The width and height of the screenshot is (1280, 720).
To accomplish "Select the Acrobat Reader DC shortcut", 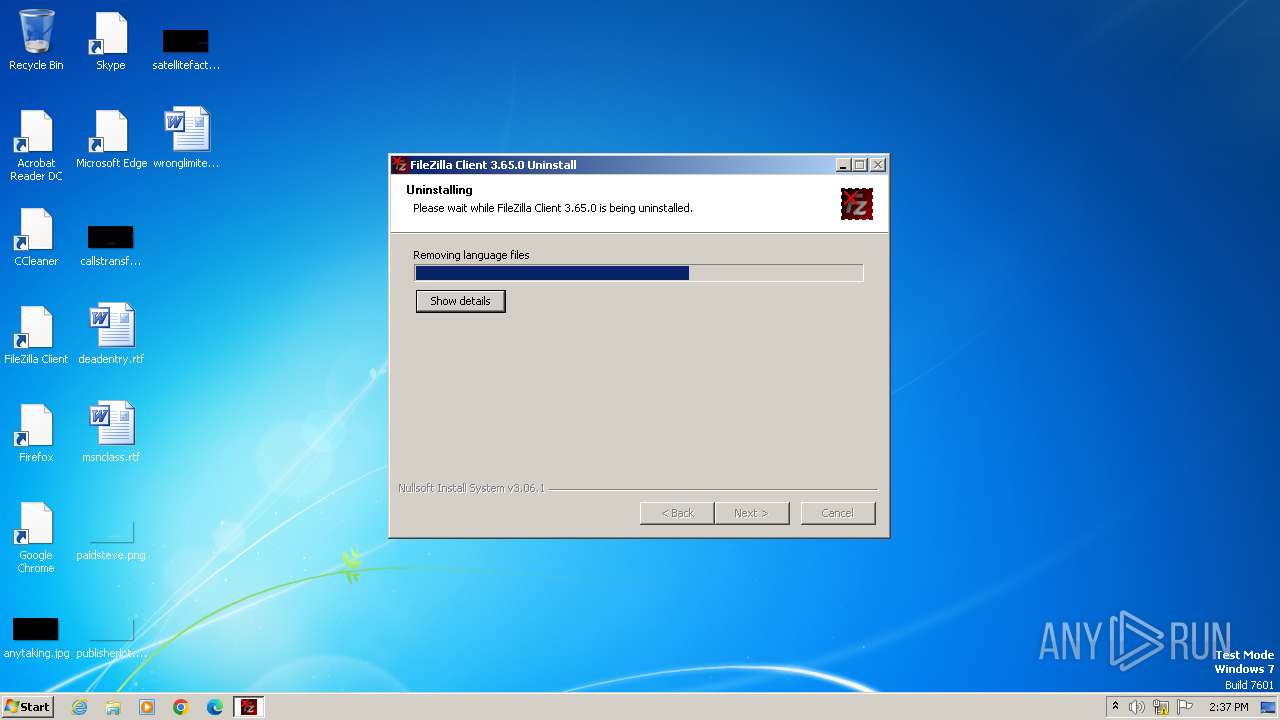I will pyautogui.click(x=36, y=145).
